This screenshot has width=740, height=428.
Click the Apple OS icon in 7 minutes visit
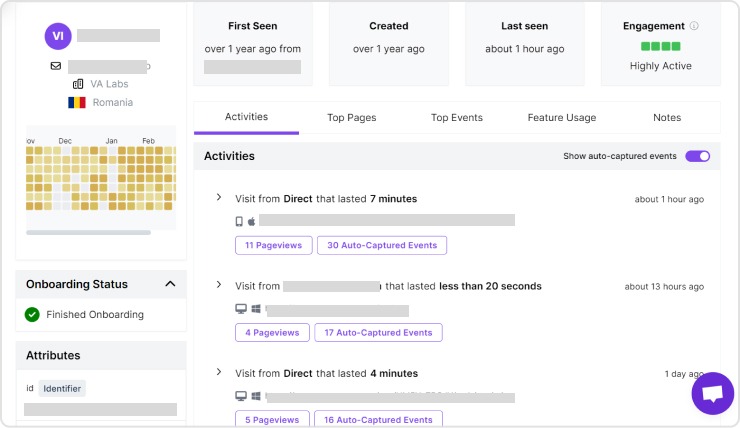click(x=252, y=221)
